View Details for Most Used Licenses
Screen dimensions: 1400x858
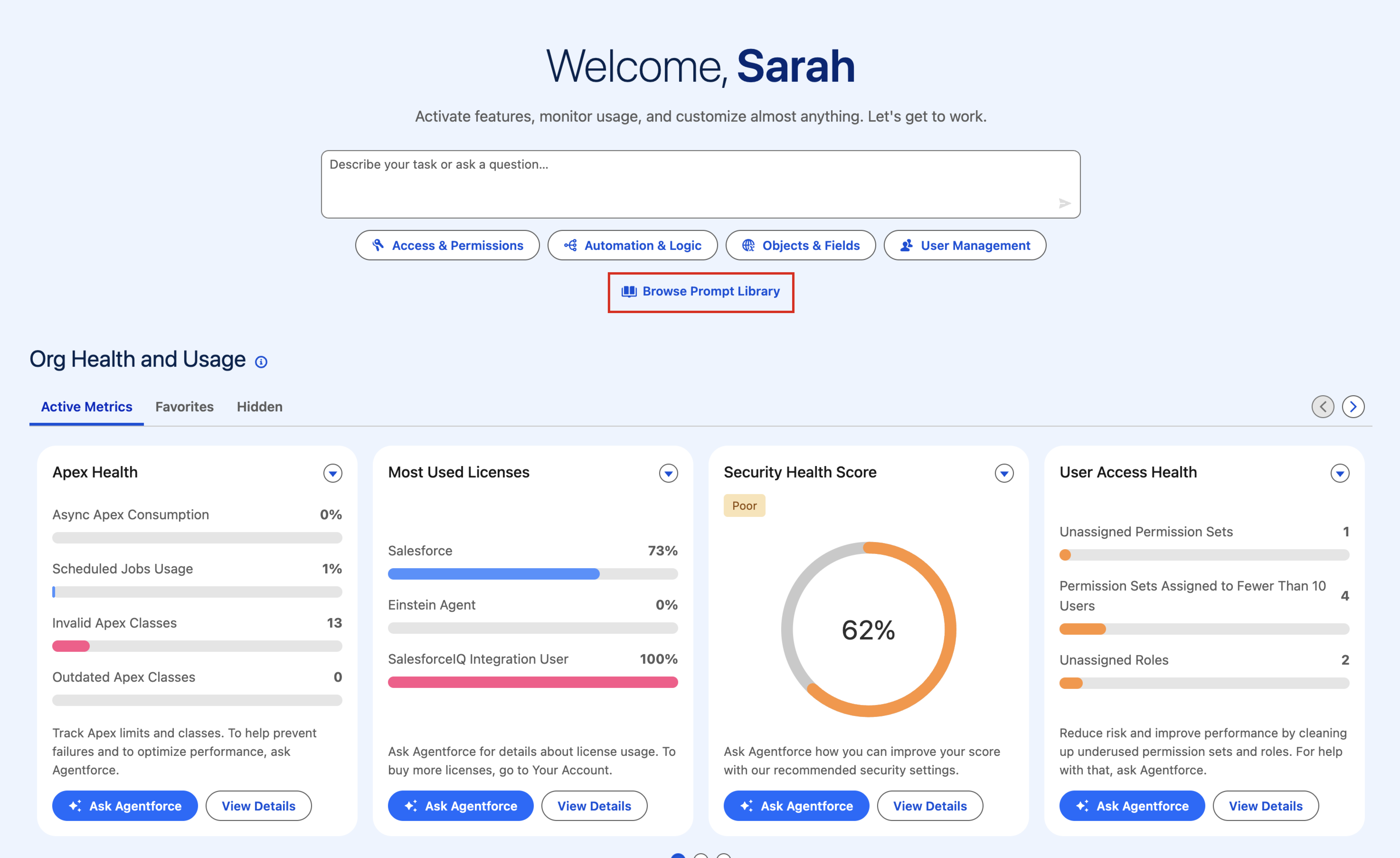[594, 806]
